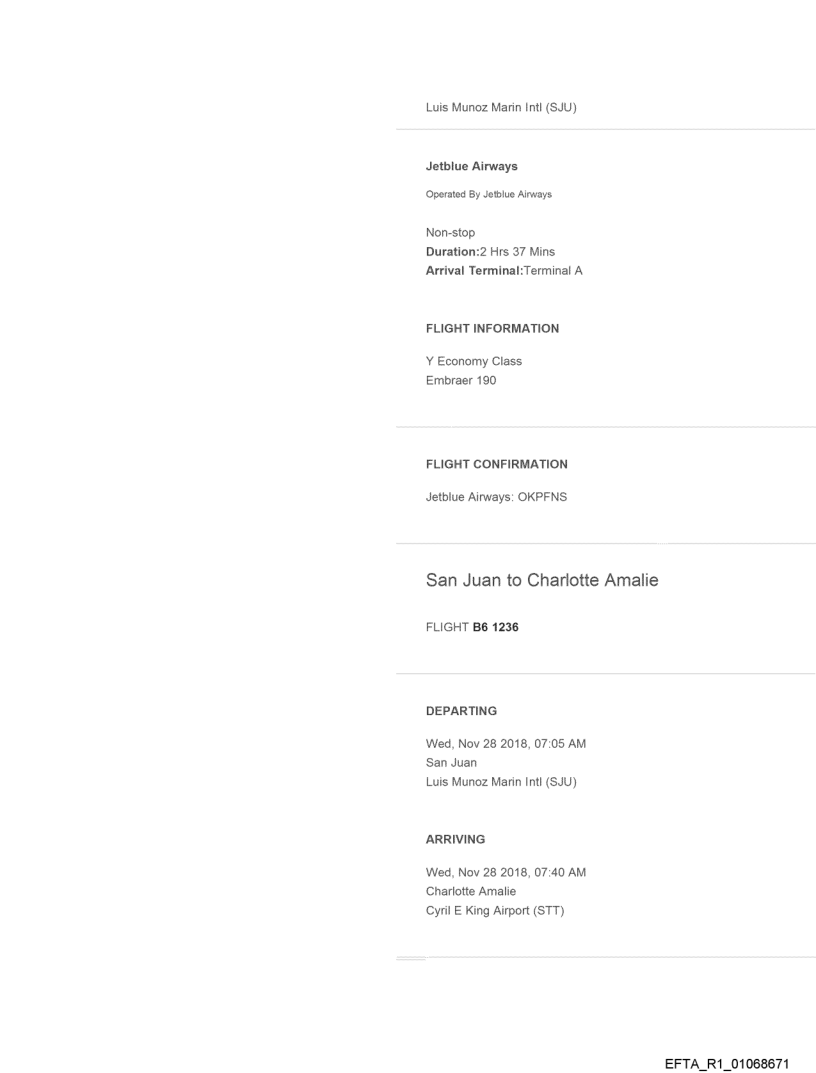Select the Y Economy Class text

point(474,361)
